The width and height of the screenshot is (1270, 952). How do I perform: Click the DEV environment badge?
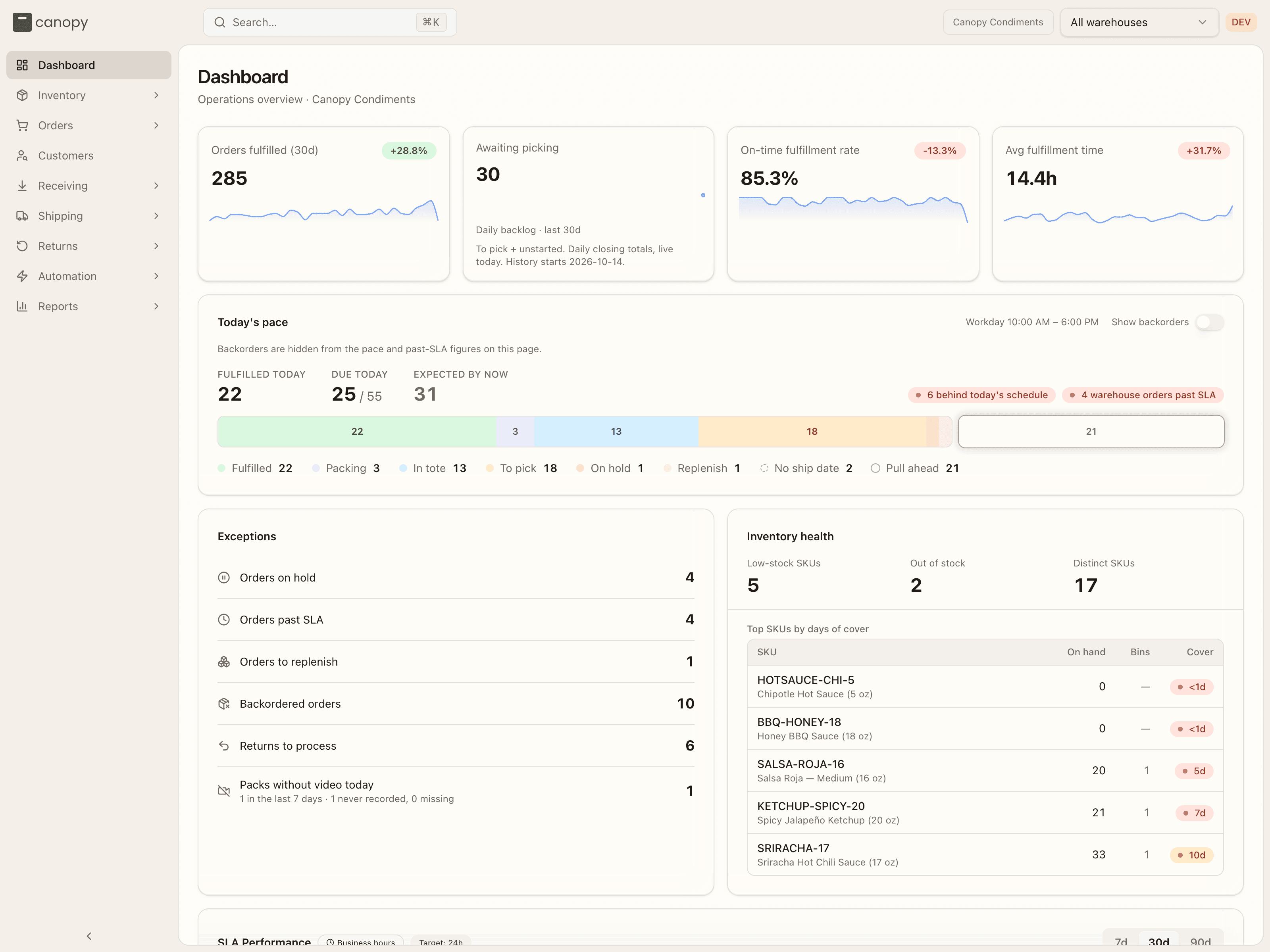tap(1241, 22)
